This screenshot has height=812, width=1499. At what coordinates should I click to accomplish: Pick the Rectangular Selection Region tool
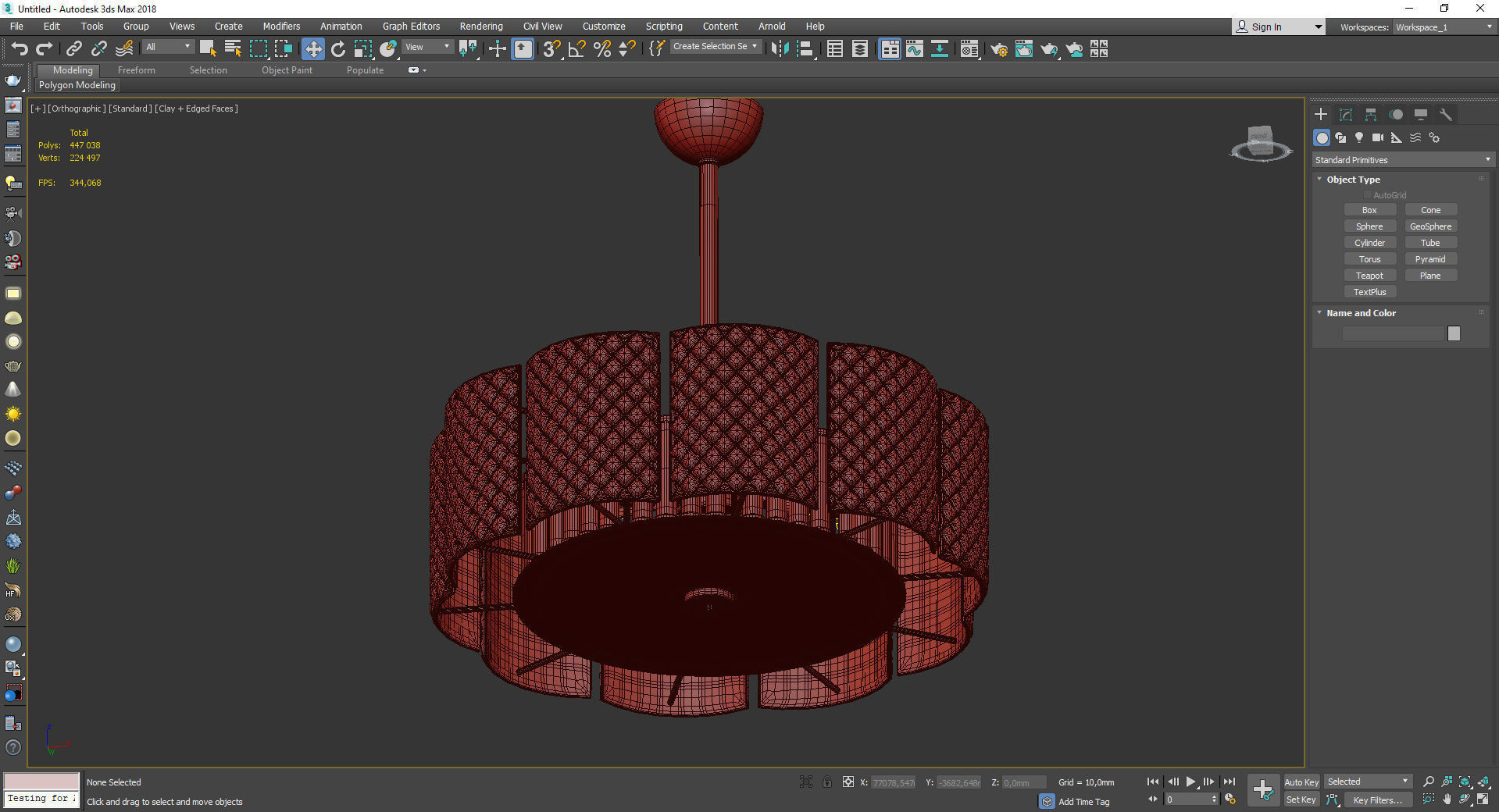[x=259, y=49]
